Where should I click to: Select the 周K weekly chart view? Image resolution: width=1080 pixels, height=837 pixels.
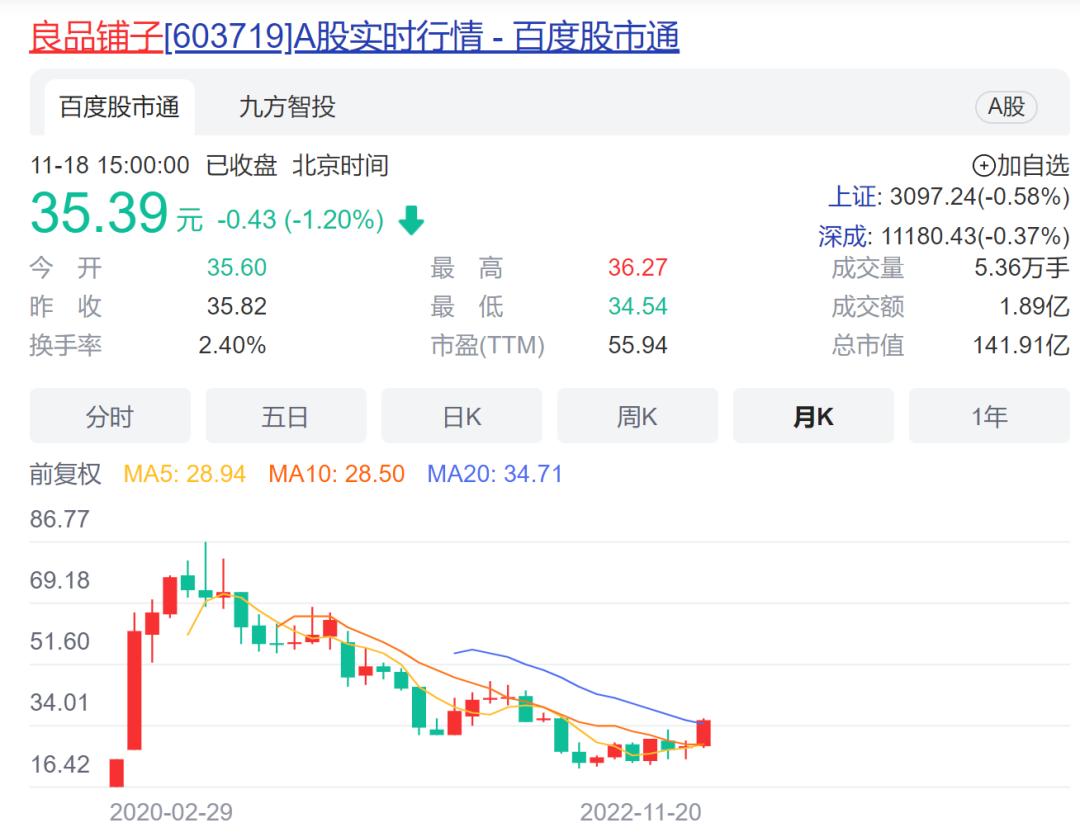(x=637, y=416)
